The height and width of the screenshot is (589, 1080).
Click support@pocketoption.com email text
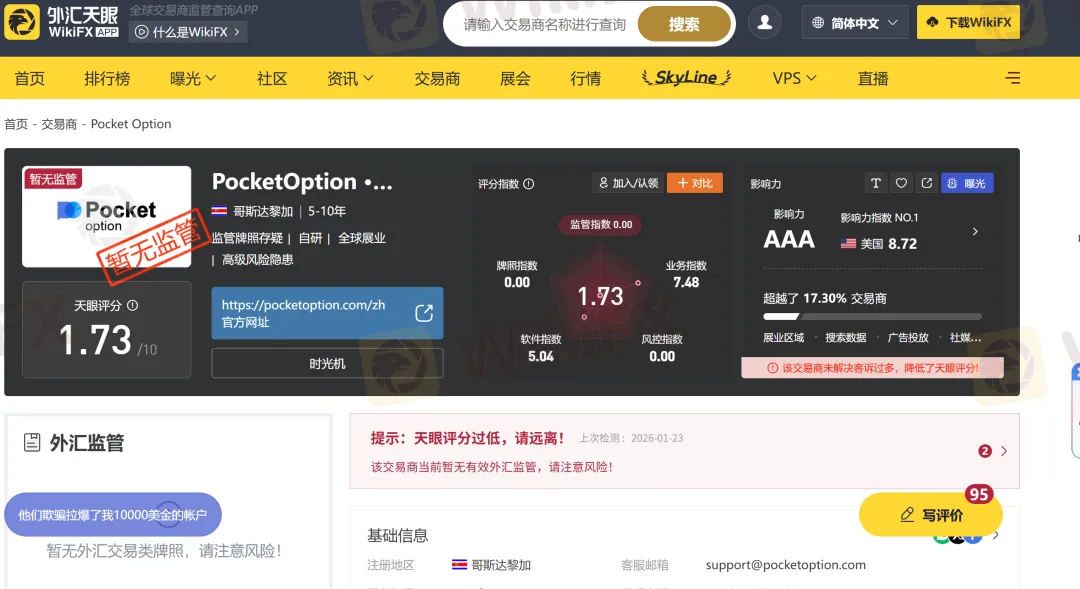[x=786, y=565]
